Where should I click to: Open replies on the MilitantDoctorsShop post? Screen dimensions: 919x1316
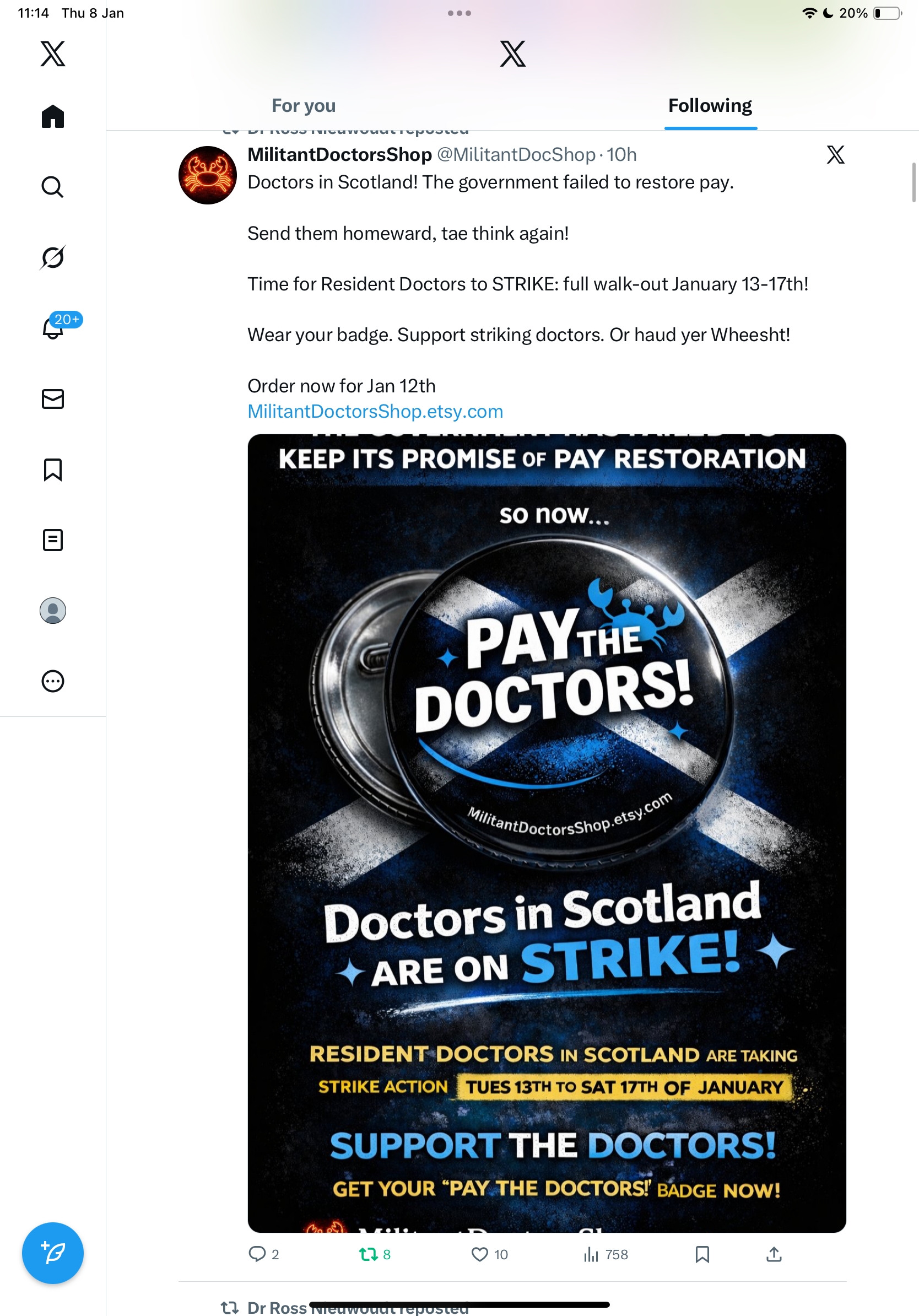(x=263, y=1255)
